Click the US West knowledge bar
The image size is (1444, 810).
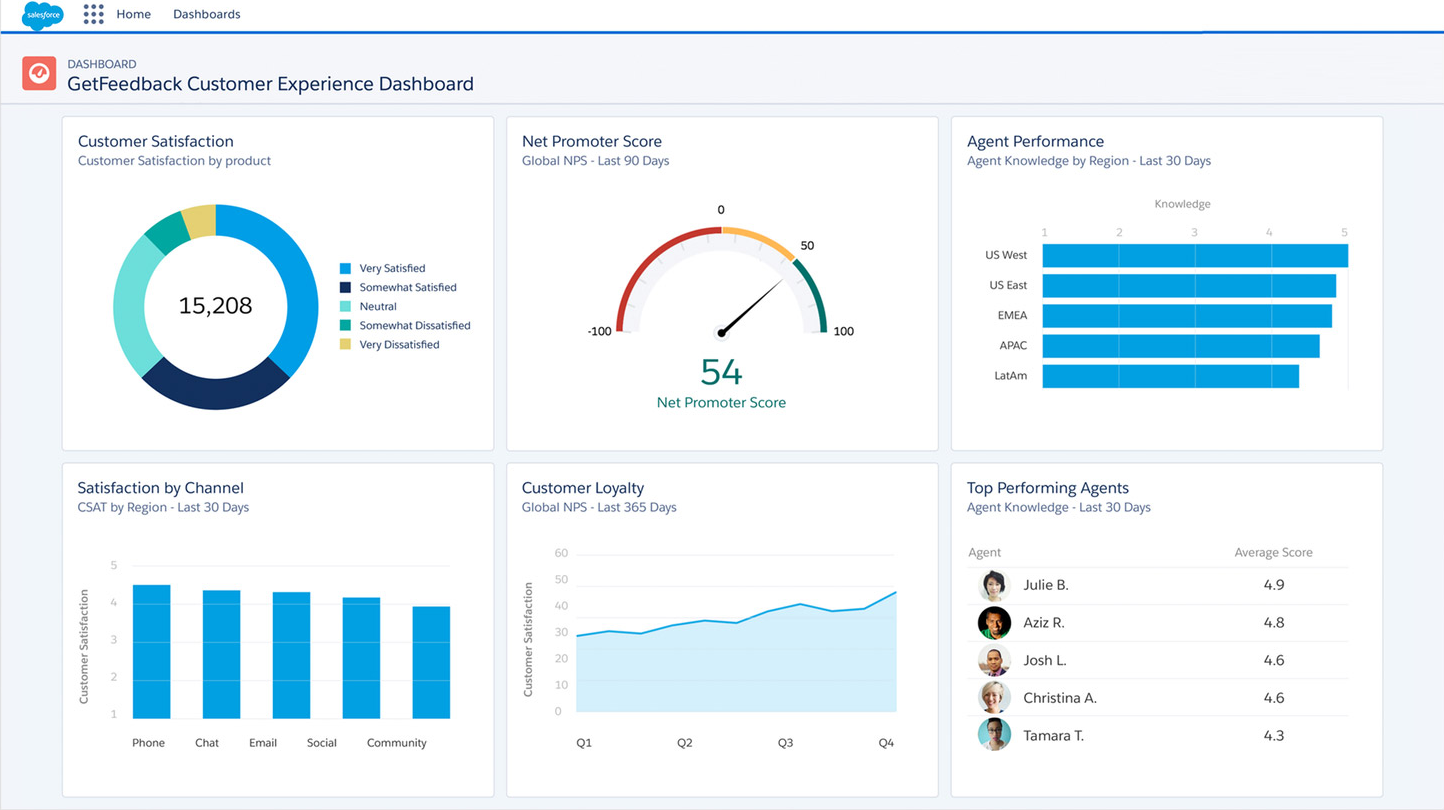coord(1195,255)
